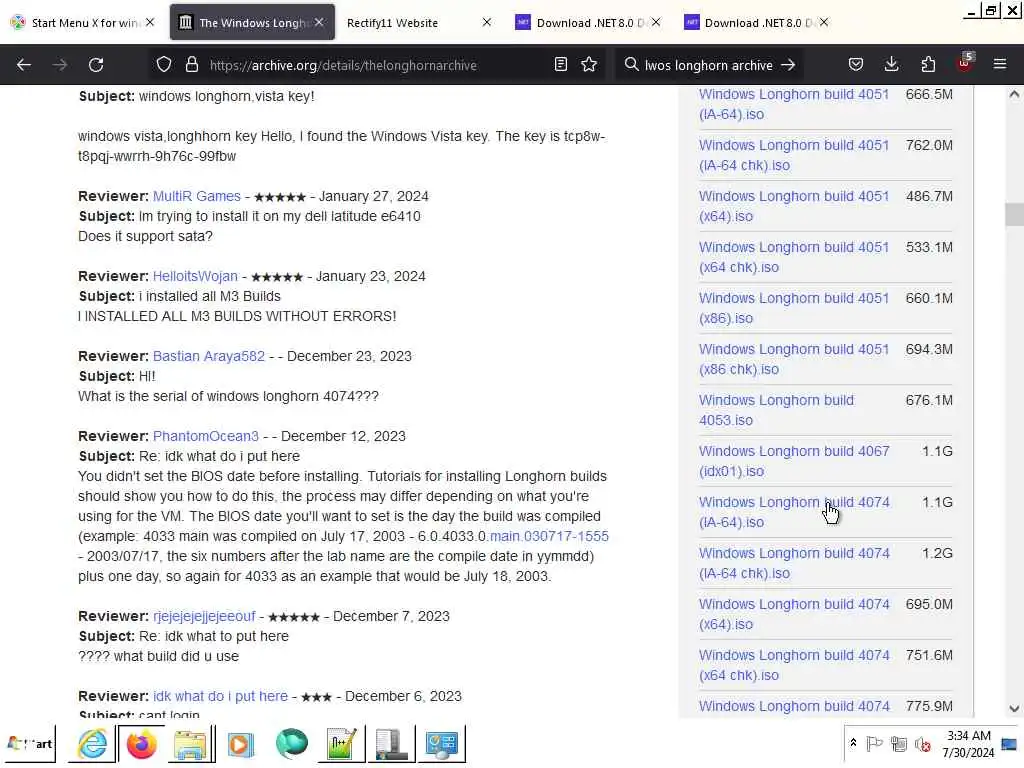
Task: Open green globe taskbar icon
Action: point(291,744)
